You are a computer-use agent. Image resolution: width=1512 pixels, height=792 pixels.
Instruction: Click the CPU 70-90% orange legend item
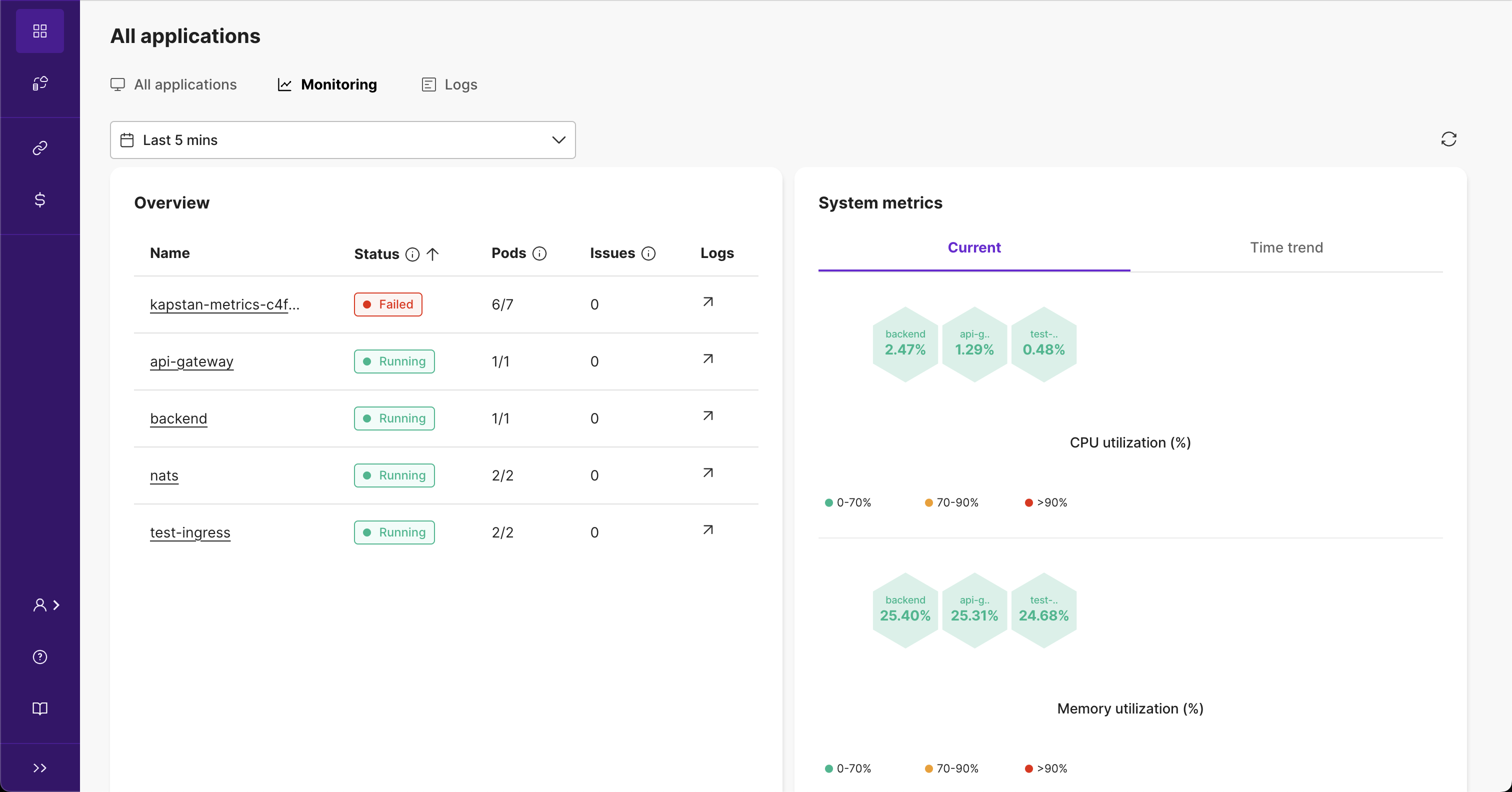[x=951, y=503]
